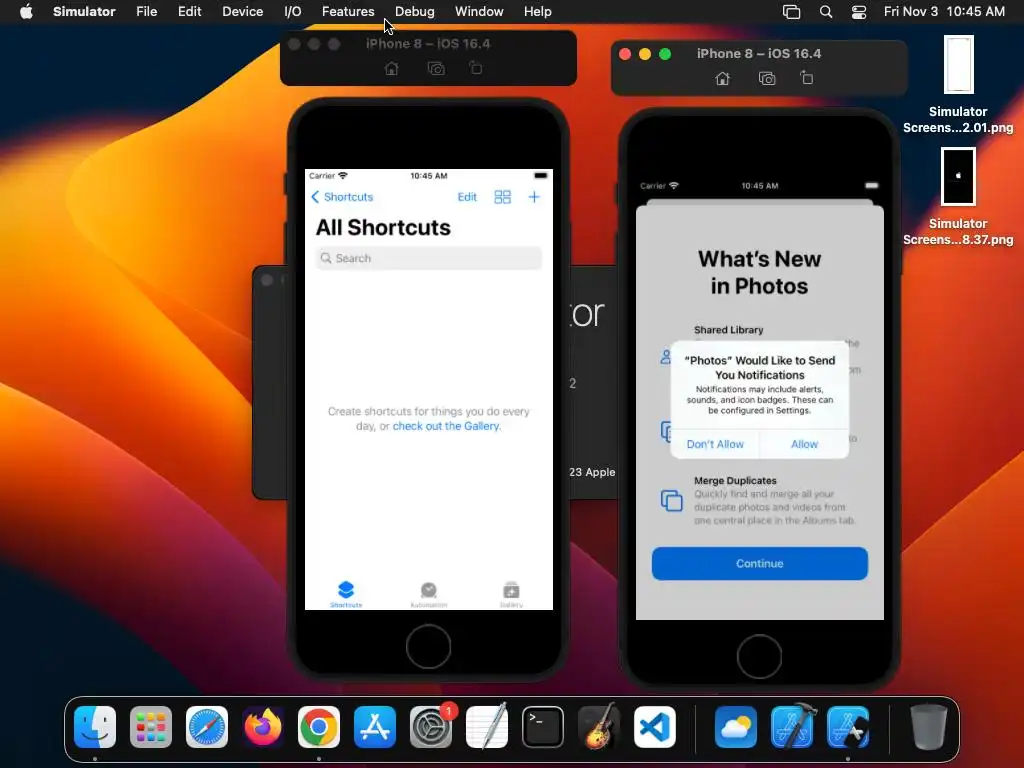Viewport: 1024px width, 768px height.
Task: Open the check out the Gallery link
Action: click(x=446, y=426)
